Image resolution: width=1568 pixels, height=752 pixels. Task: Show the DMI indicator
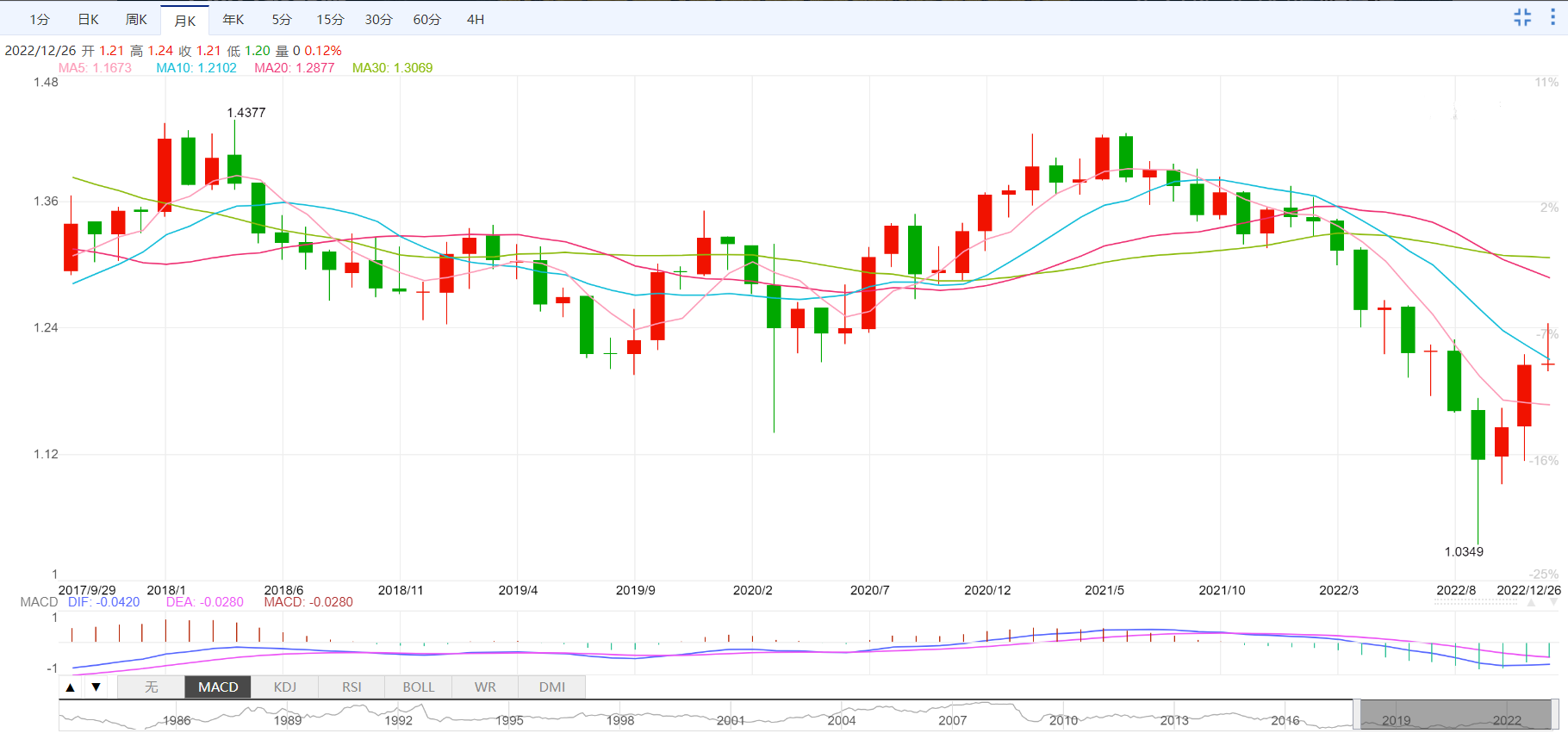coord(552,687)
